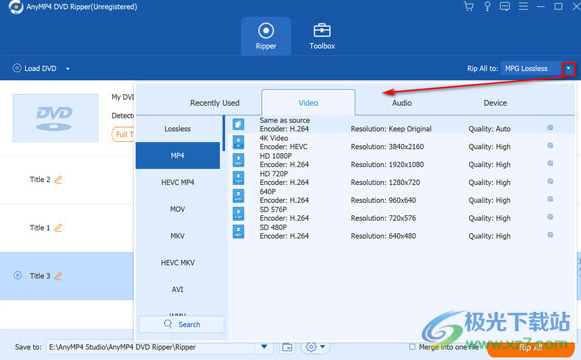Click the Full Title List button
The image size is (581, 360).
pyautogui.click(x=123, y=134)
